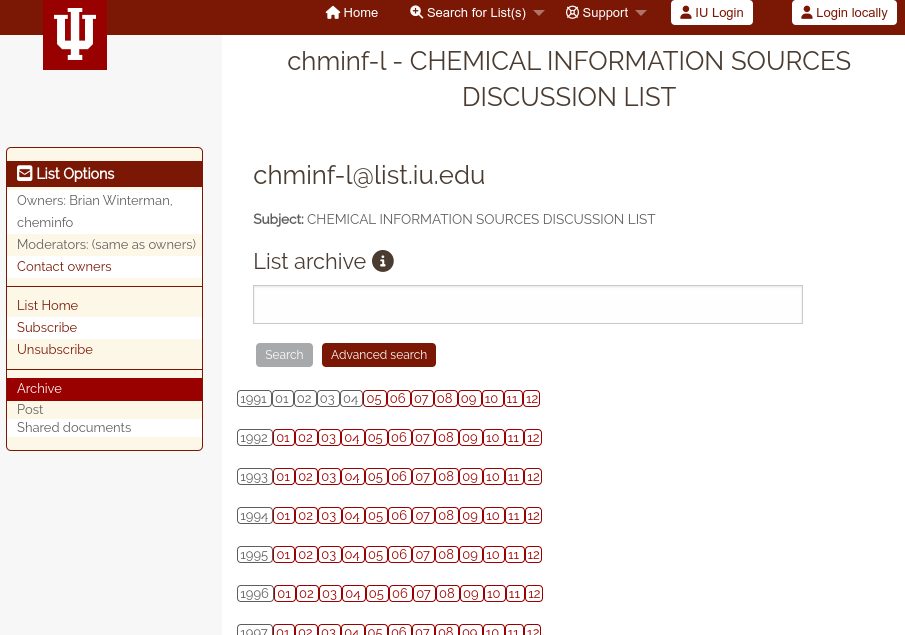
Task: Focus the list archive search field
Action: [x=528, y=304]
